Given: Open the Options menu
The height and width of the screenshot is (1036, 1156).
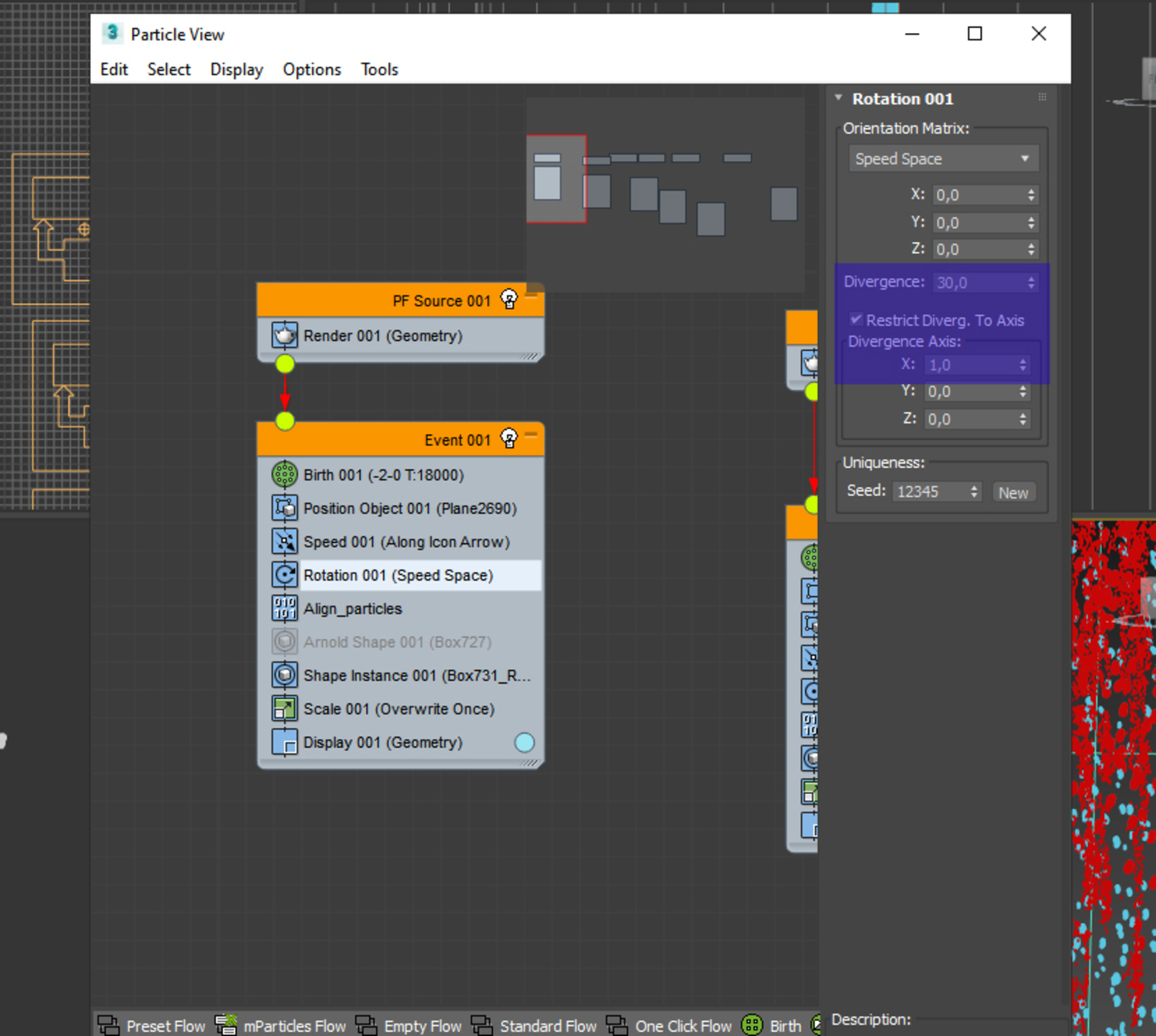Looking at the screenshot, I should [312, 69].
